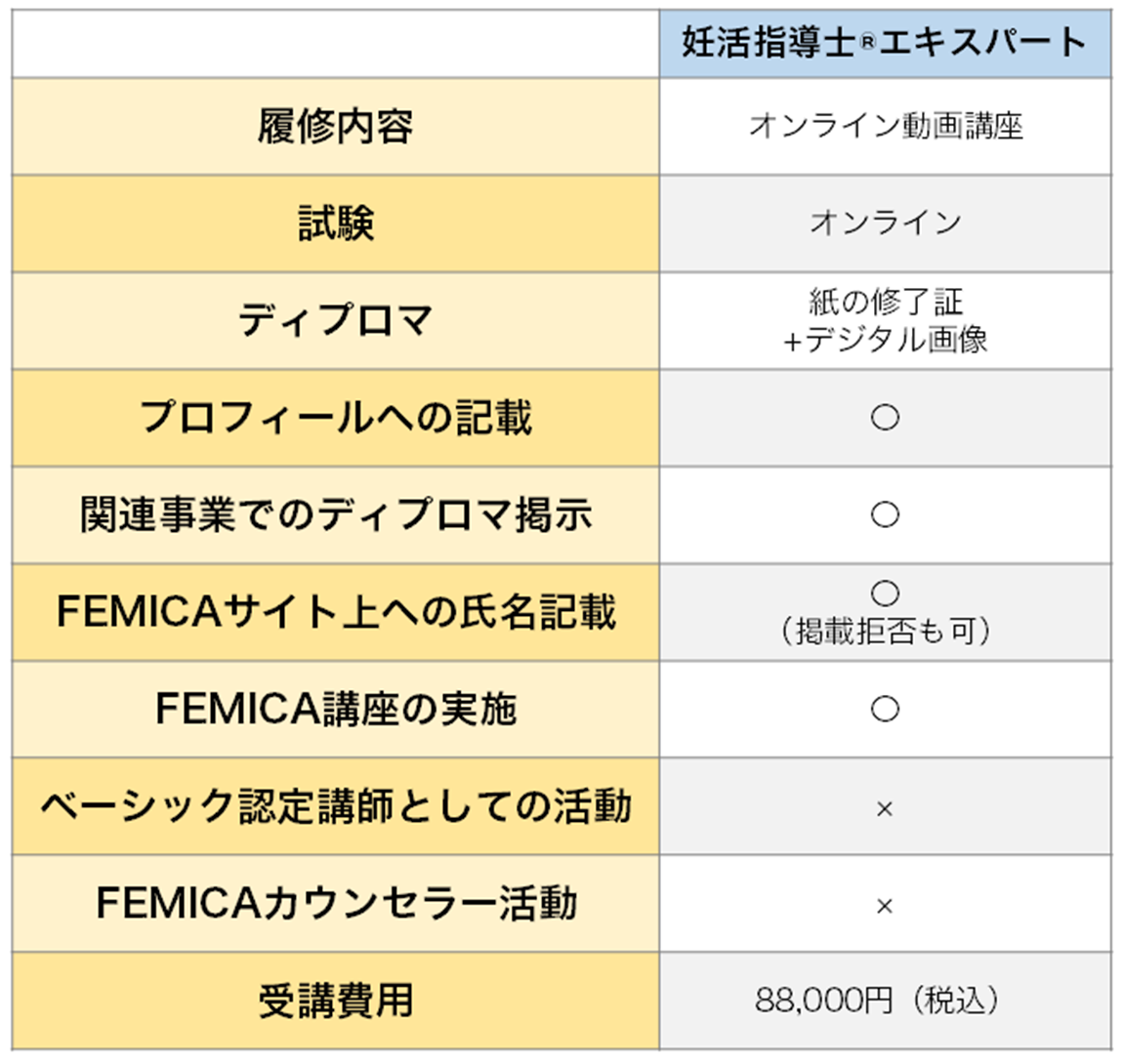Screen dimensions: 1123x1064
Task: Click the circle mark in プロフィールへの記載 row
Action: coord(885,418)
